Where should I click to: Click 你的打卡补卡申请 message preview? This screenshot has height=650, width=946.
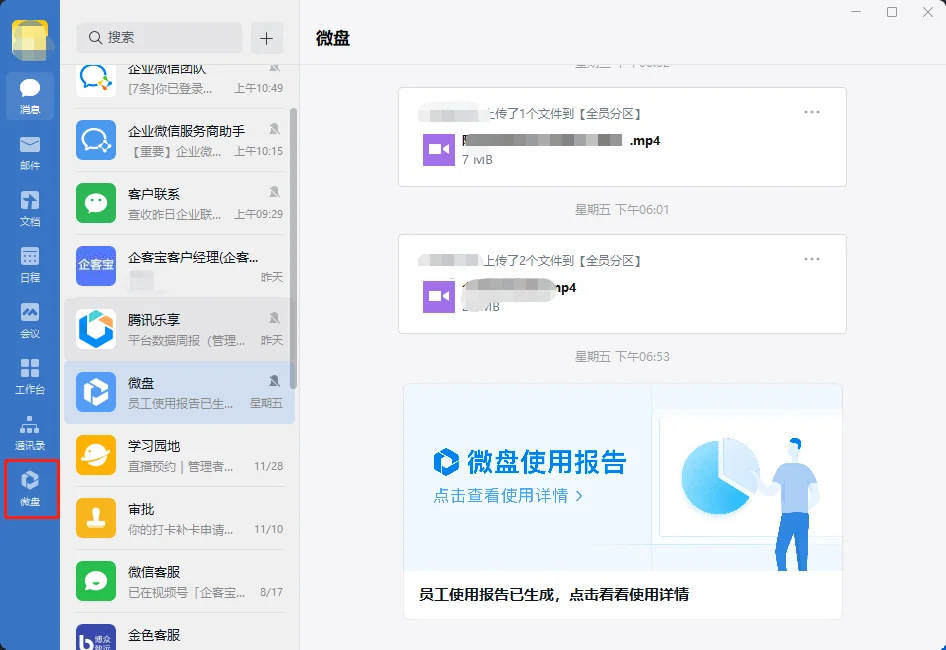180,529
